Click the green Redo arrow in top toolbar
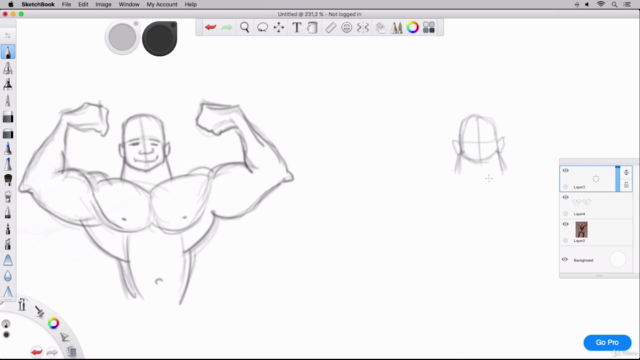The width and height of the screenshot is (640, 360). [227, 27]
